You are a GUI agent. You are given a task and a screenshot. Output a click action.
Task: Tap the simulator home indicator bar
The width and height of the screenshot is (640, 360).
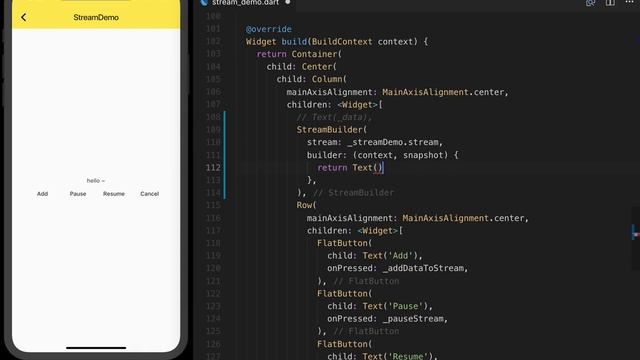point(96,348)
